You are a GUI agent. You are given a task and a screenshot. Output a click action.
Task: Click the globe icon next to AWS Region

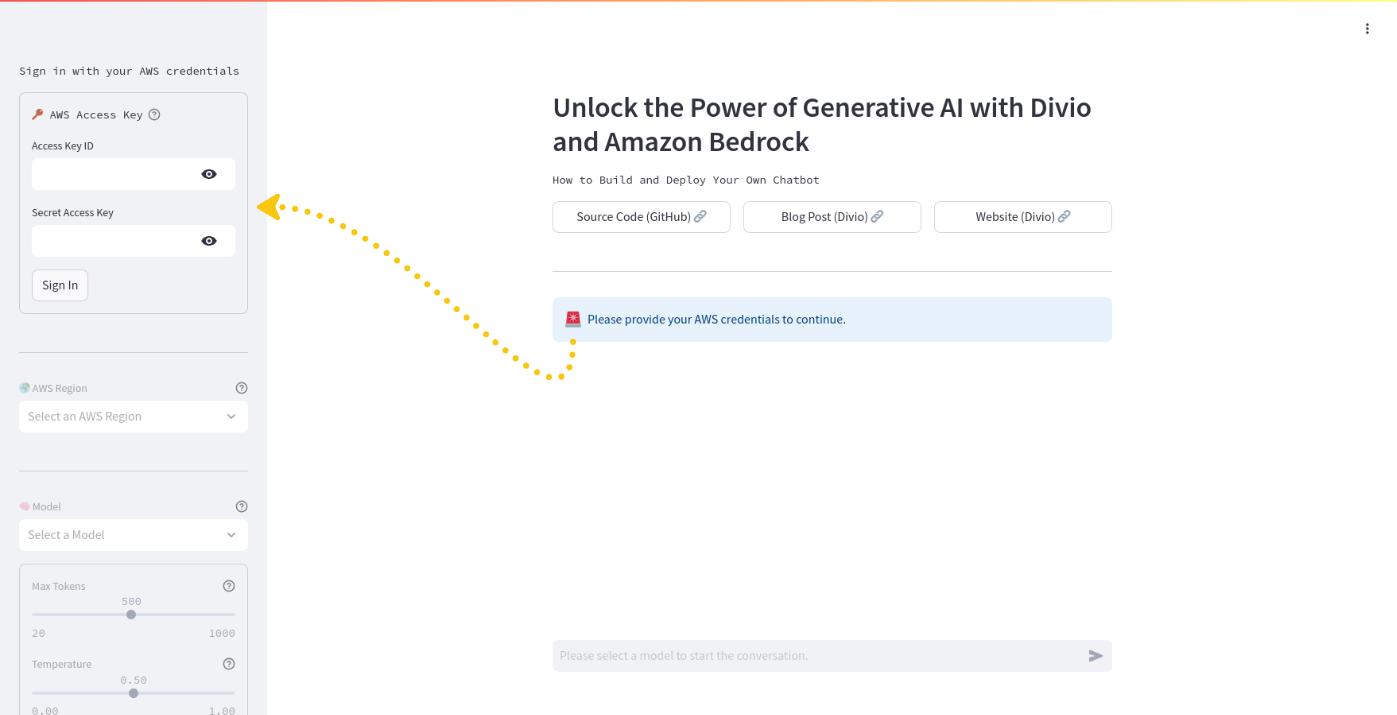[25, 388]
